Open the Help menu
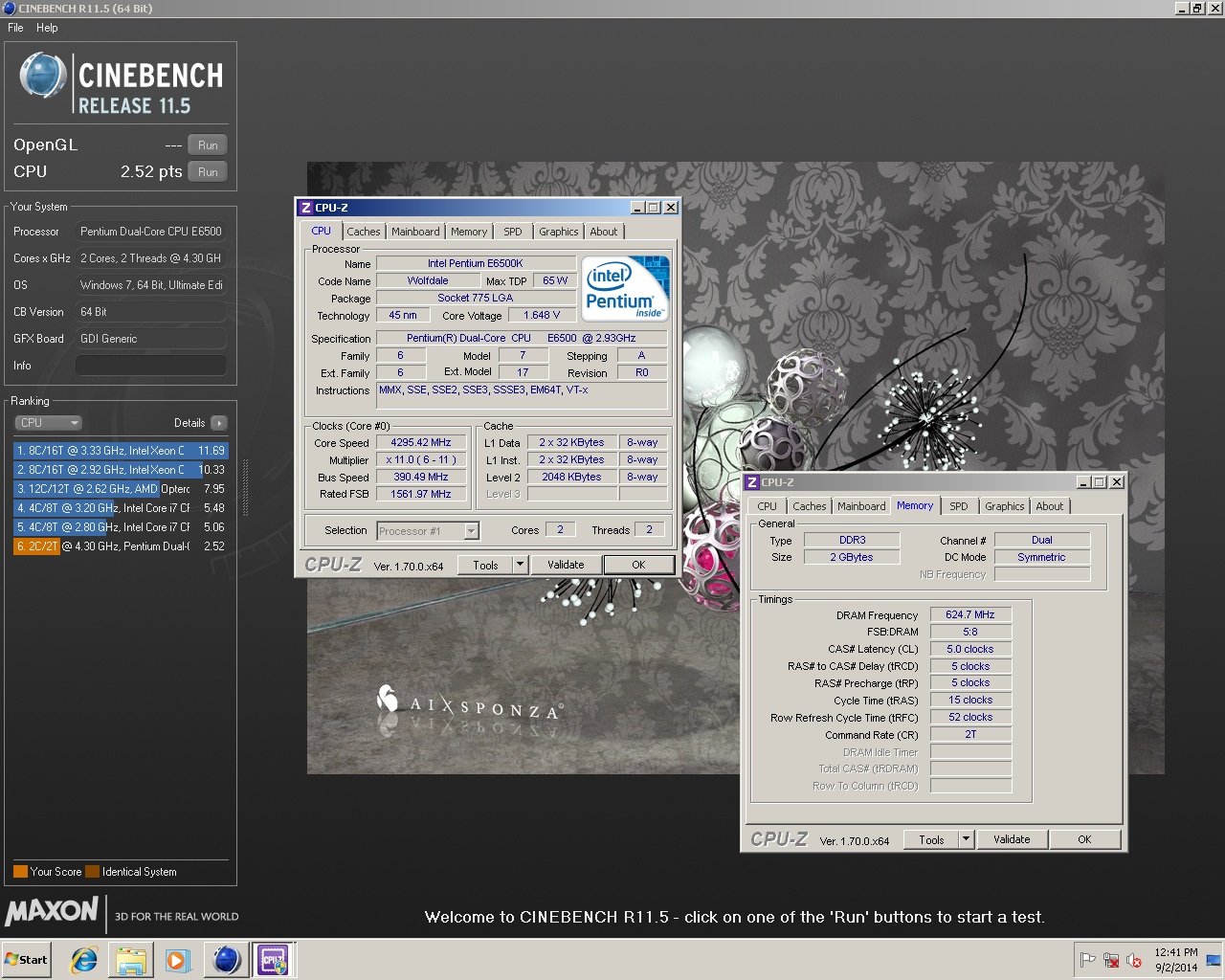The height and width of the screenshot is (980, 1225). click(47, 28)
